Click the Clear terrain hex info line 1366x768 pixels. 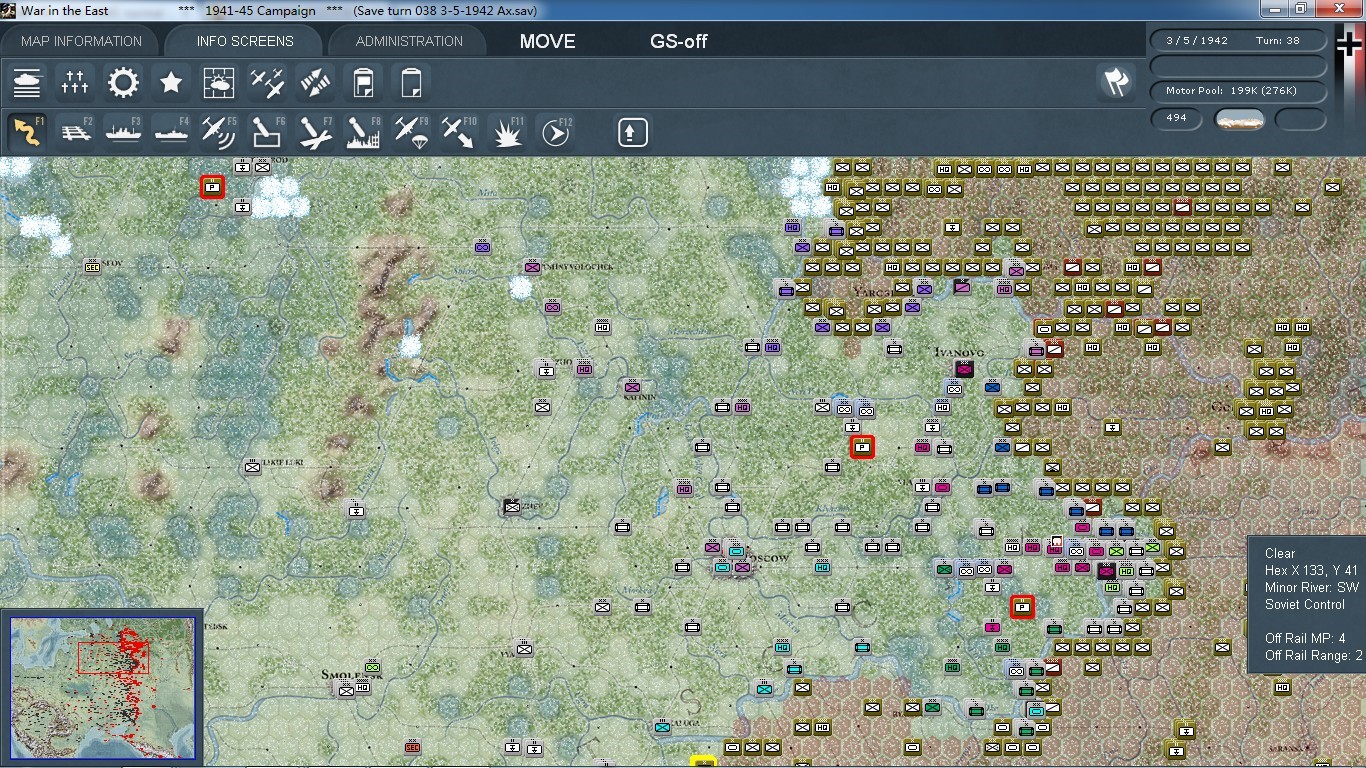[1280, 553]
